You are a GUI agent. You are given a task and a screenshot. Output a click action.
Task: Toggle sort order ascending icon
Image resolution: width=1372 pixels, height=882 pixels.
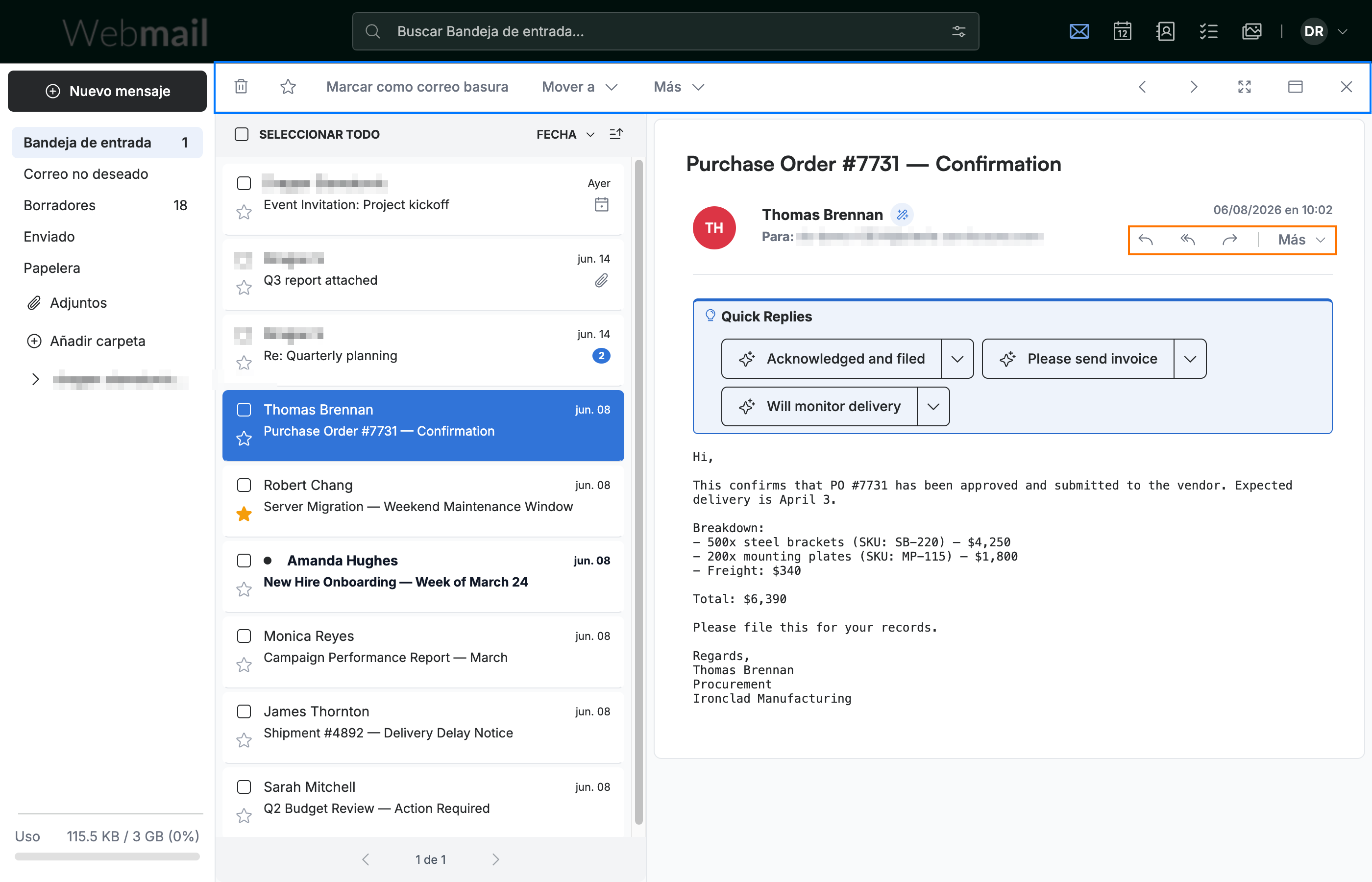point(616,134)
